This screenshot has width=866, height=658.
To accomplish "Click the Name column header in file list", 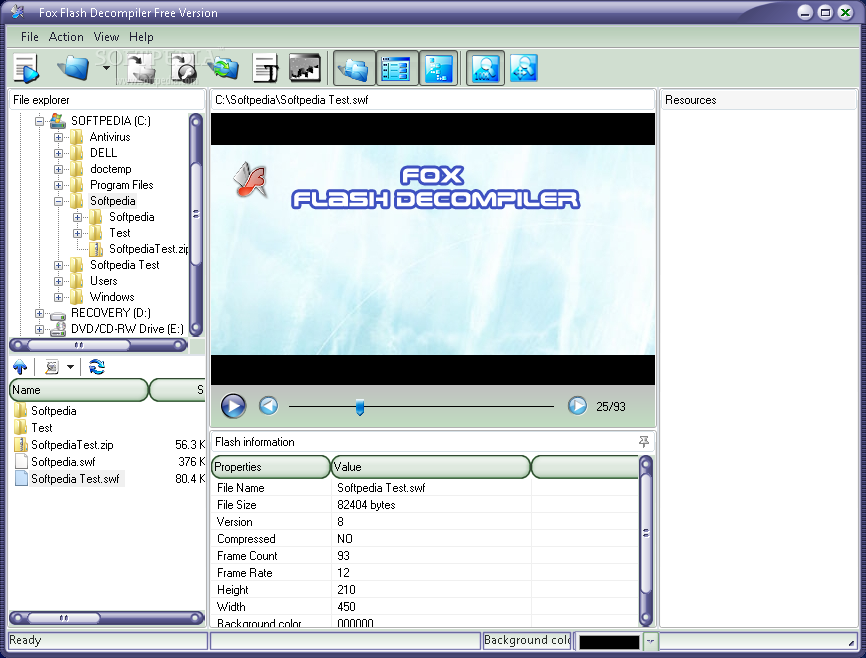I will (x=78, y=389).
